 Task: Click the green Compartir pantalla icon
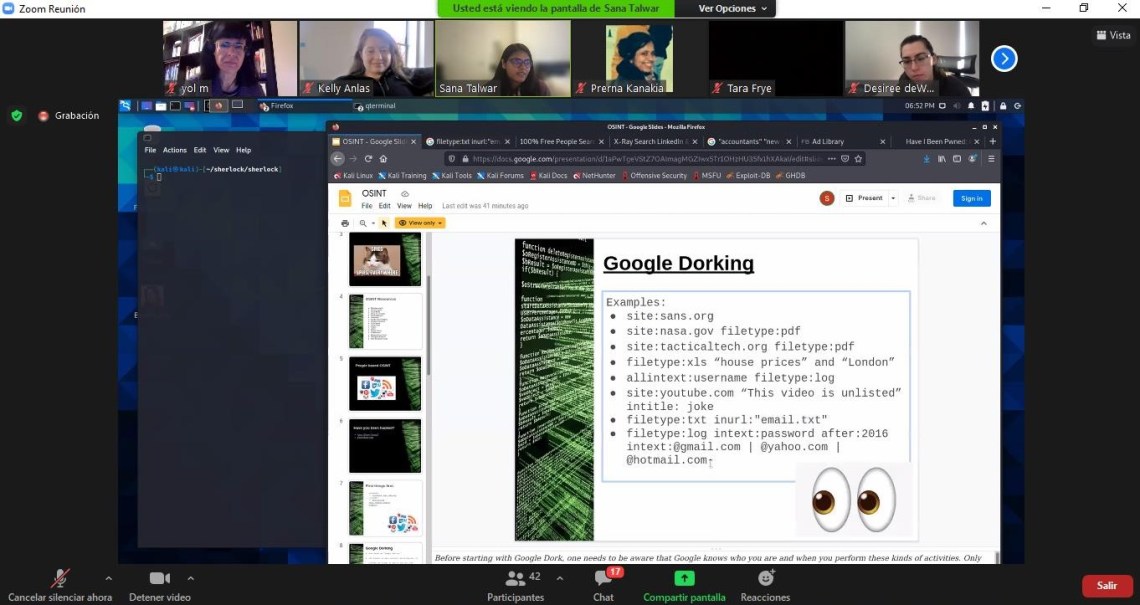tap(684, 578)
